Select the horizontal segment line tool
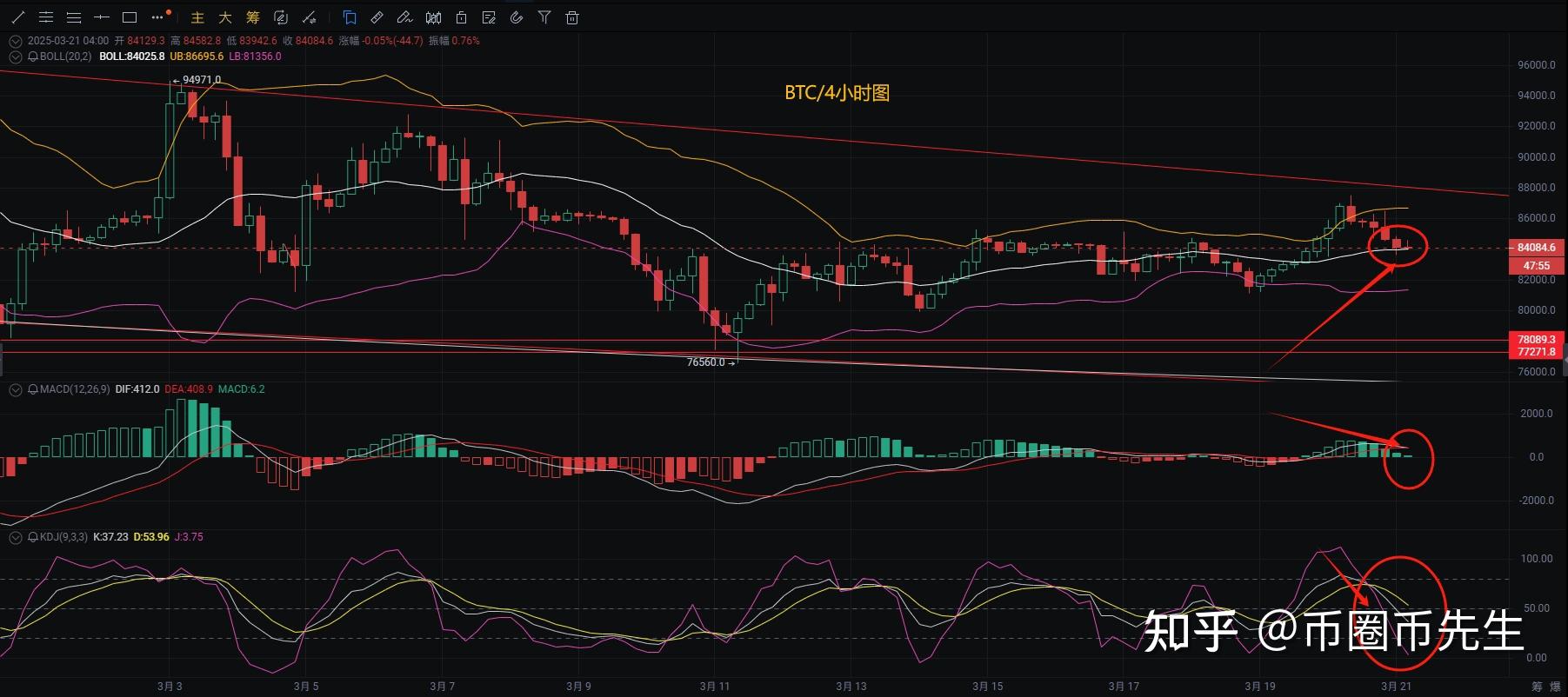 tap(102, 17)
